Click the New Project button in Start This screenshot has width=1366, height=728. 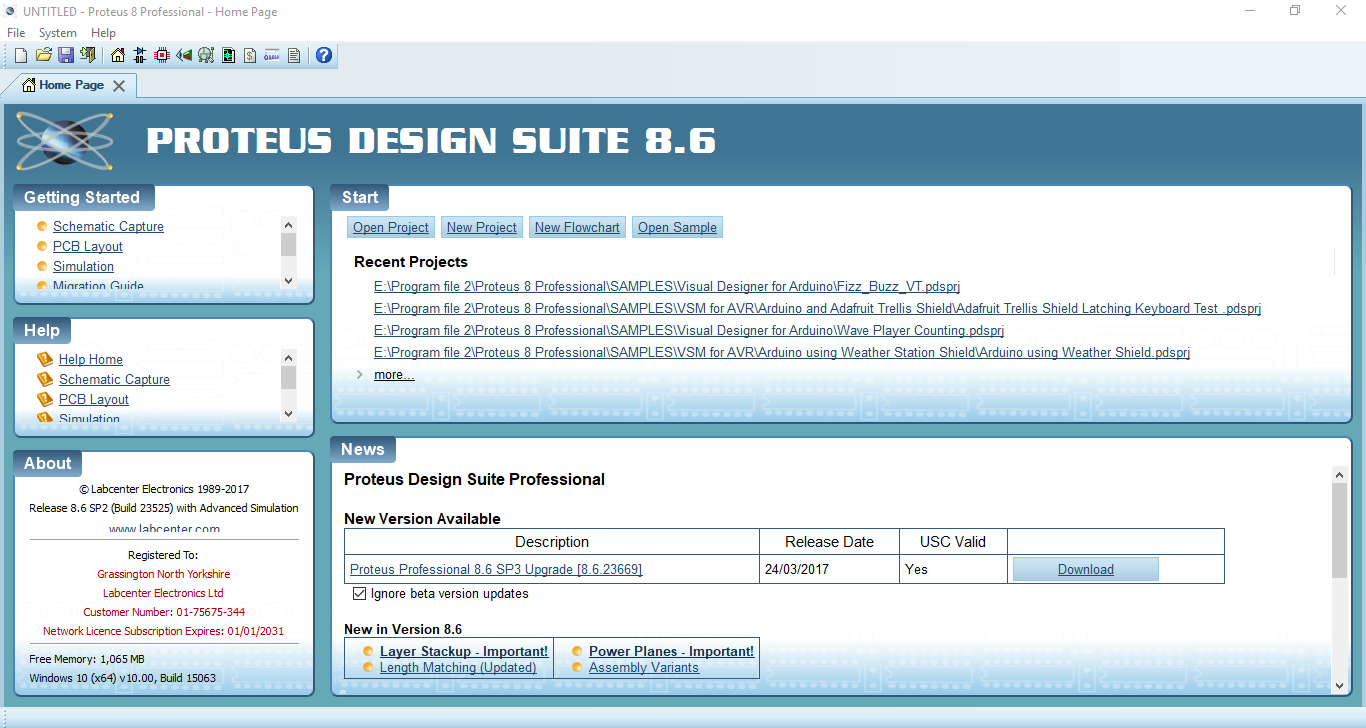(482, 227)
